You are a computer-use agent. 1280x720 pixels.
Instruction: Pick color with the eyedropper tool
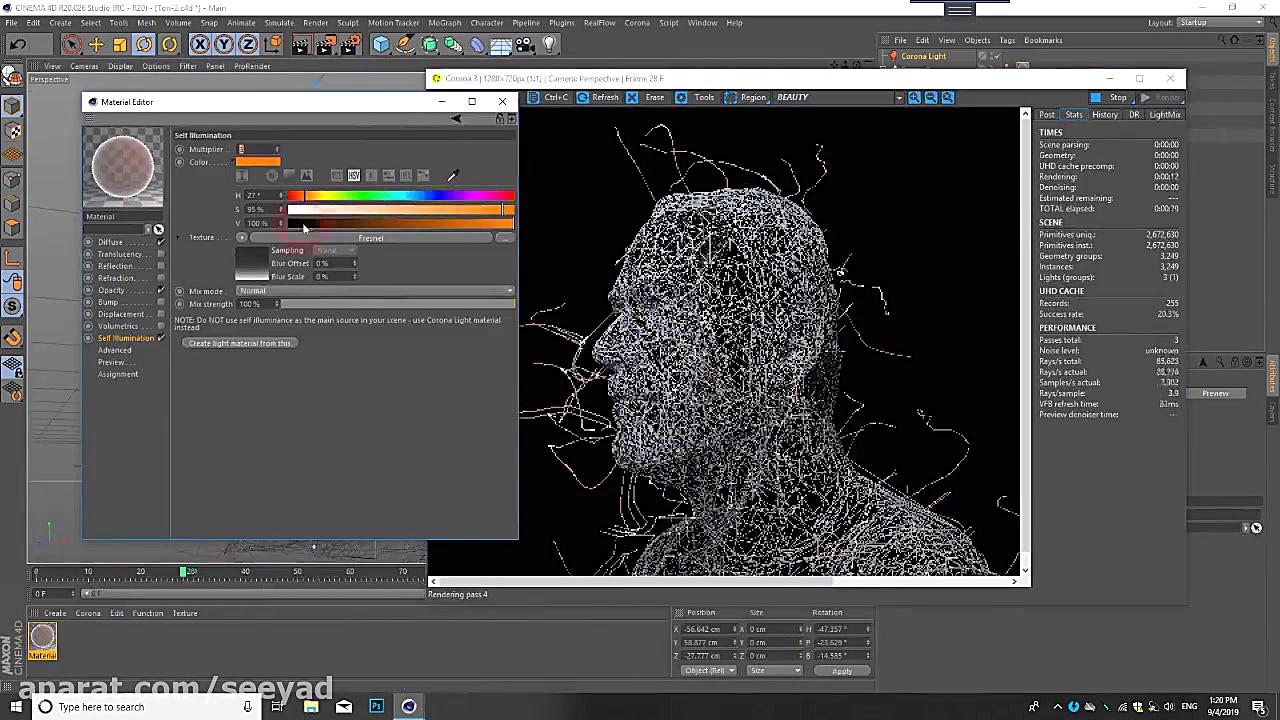click(452, 176)
